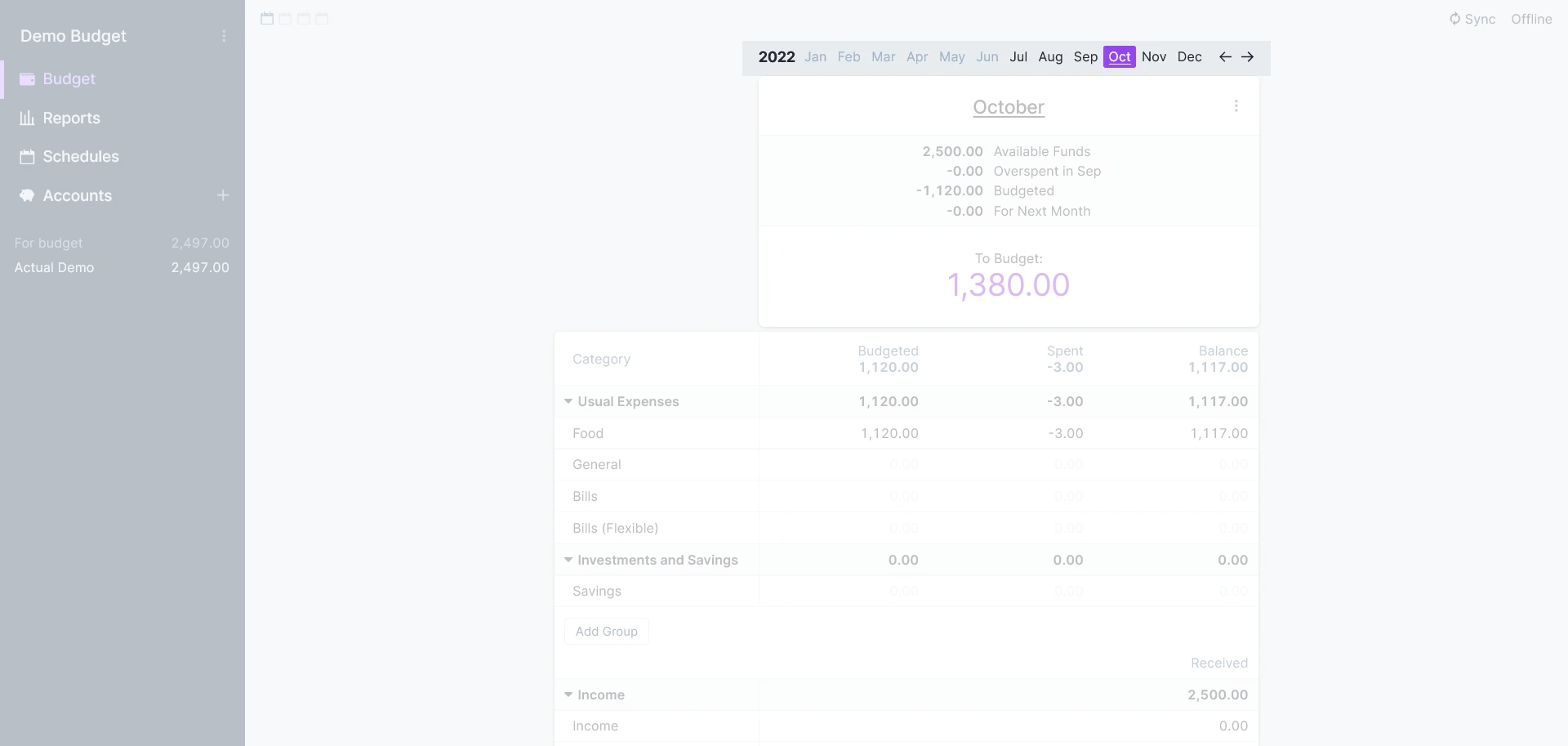The height and width of the screenshot is (746, 1568).
Task: Go to previous month with left arrow
Action: tap(1225, 57)
